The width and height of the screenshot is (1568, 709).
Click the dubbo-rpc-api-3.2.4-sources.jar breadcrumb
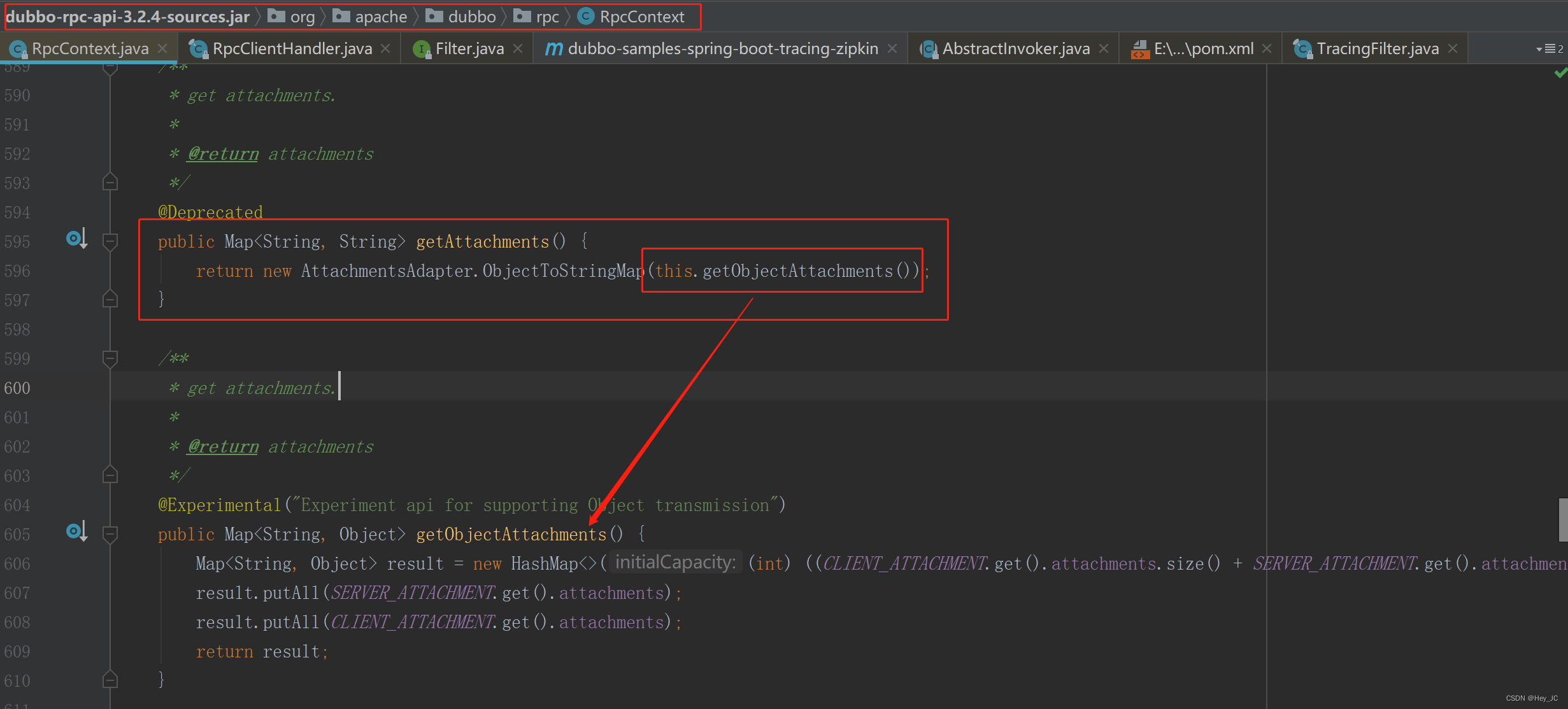[x=127, y=17]
